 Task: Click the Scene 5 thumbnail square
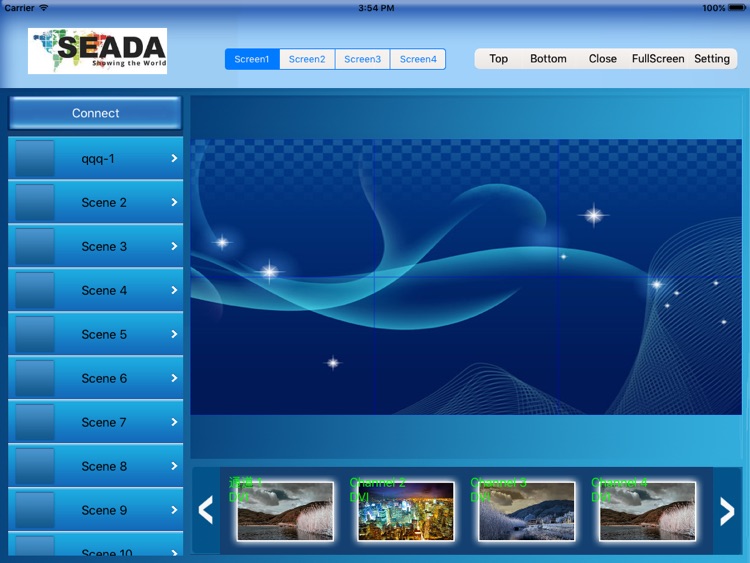pos(34,334)
